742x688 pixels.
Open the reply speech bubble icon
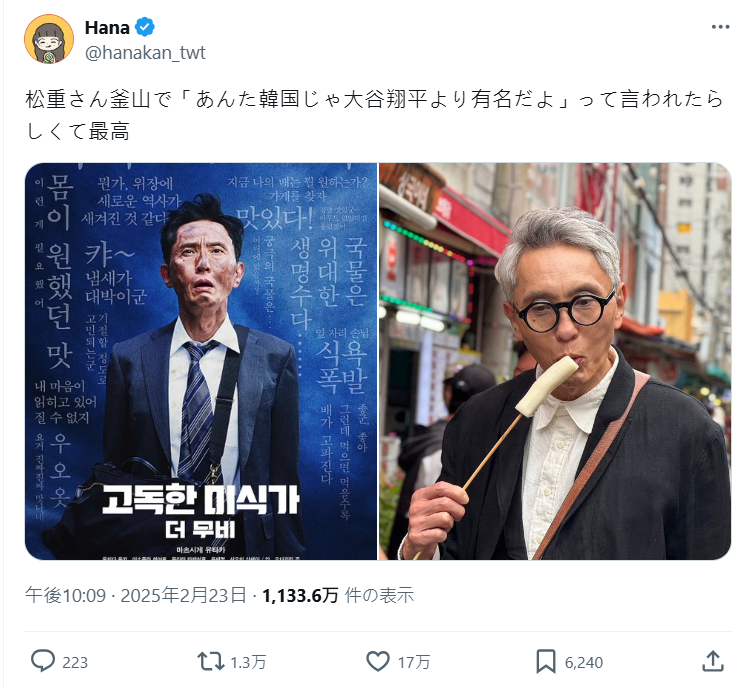(x=43, y=661)
